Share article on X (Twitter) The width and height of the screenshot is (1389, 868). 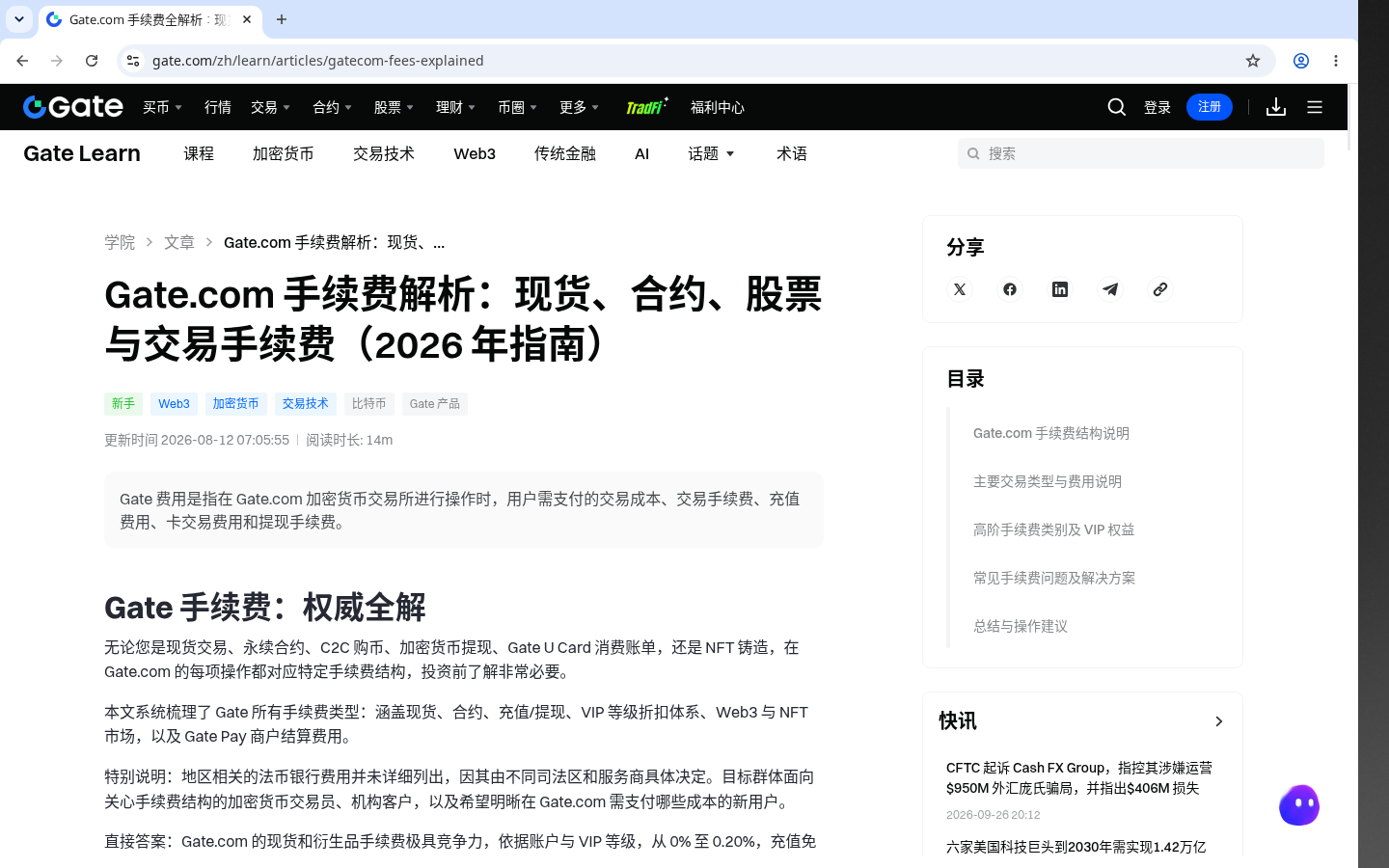click(x=960, y=289)
